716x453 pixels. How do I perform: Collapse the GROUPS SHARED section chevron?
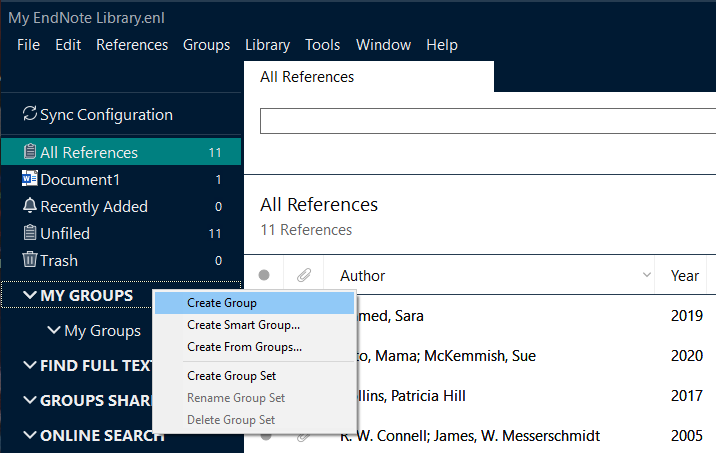click(x=30, y=400)
